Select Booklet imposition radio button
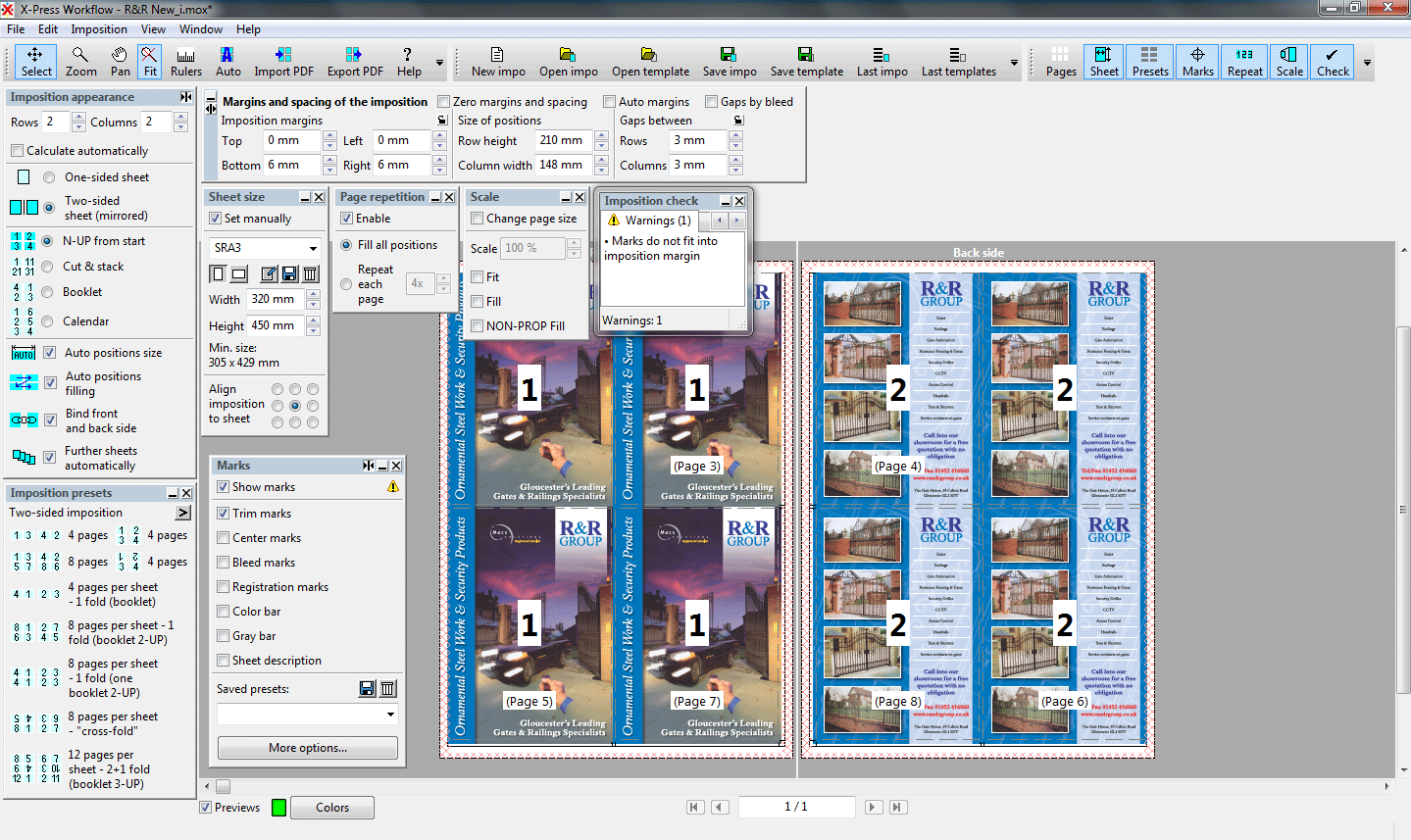This screenshot has height=840, width=1411. (47, 292)
